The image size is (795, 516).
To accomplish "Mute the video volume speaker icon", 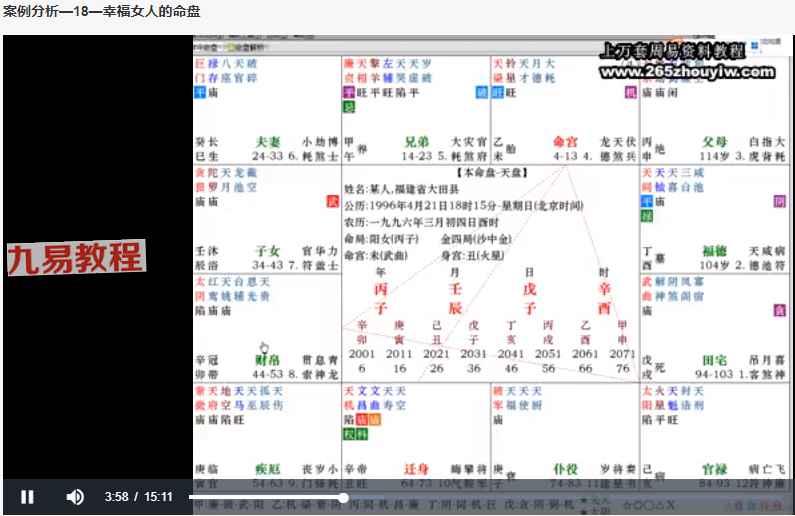I will [x=75, y=497].
